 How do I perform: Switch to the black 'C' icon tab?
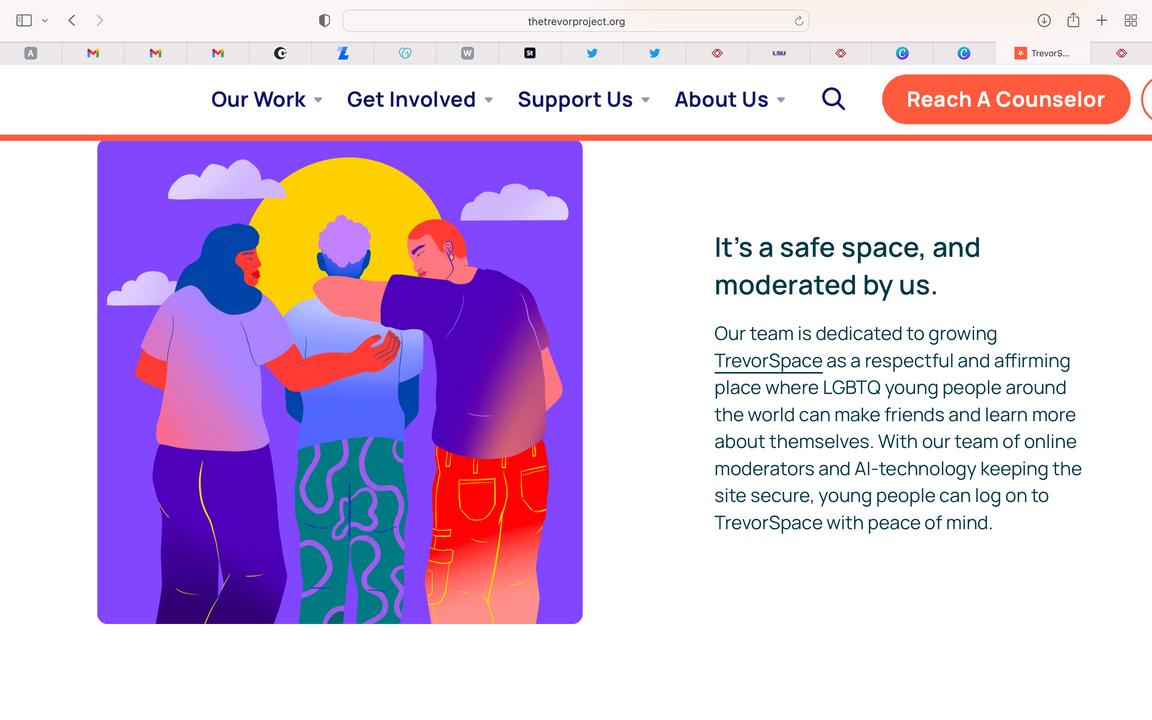(280, 53)
